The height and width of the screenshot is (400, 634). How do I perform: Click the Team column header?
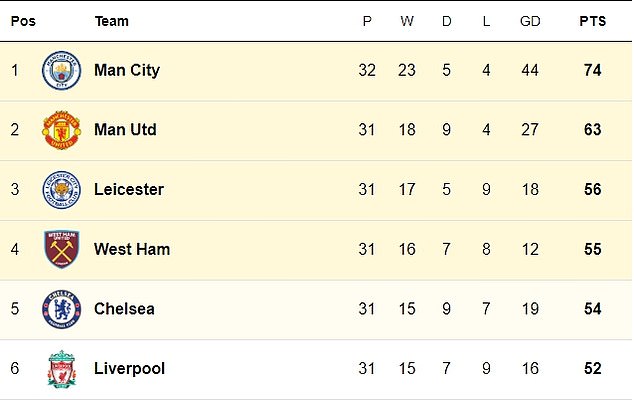coord(112,21)
